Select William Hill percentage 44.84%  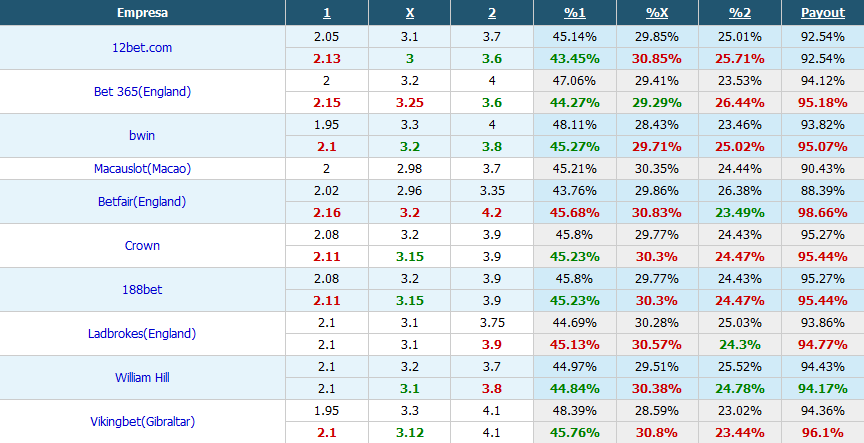575,390
